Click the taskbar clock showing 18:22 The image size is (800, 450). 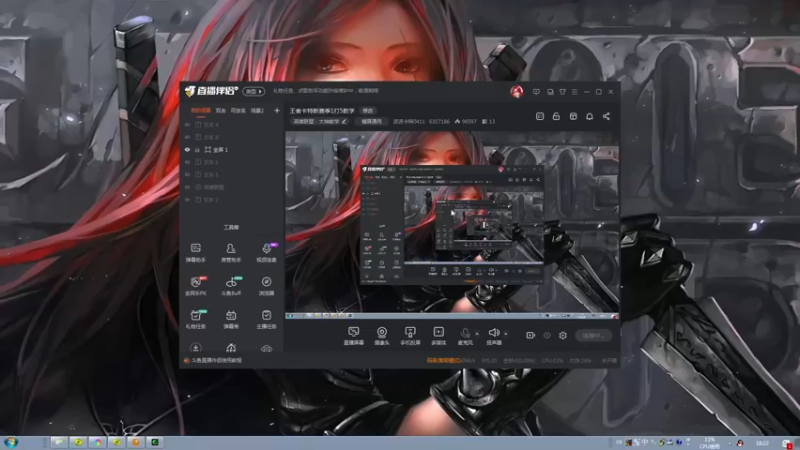[762, 443]
